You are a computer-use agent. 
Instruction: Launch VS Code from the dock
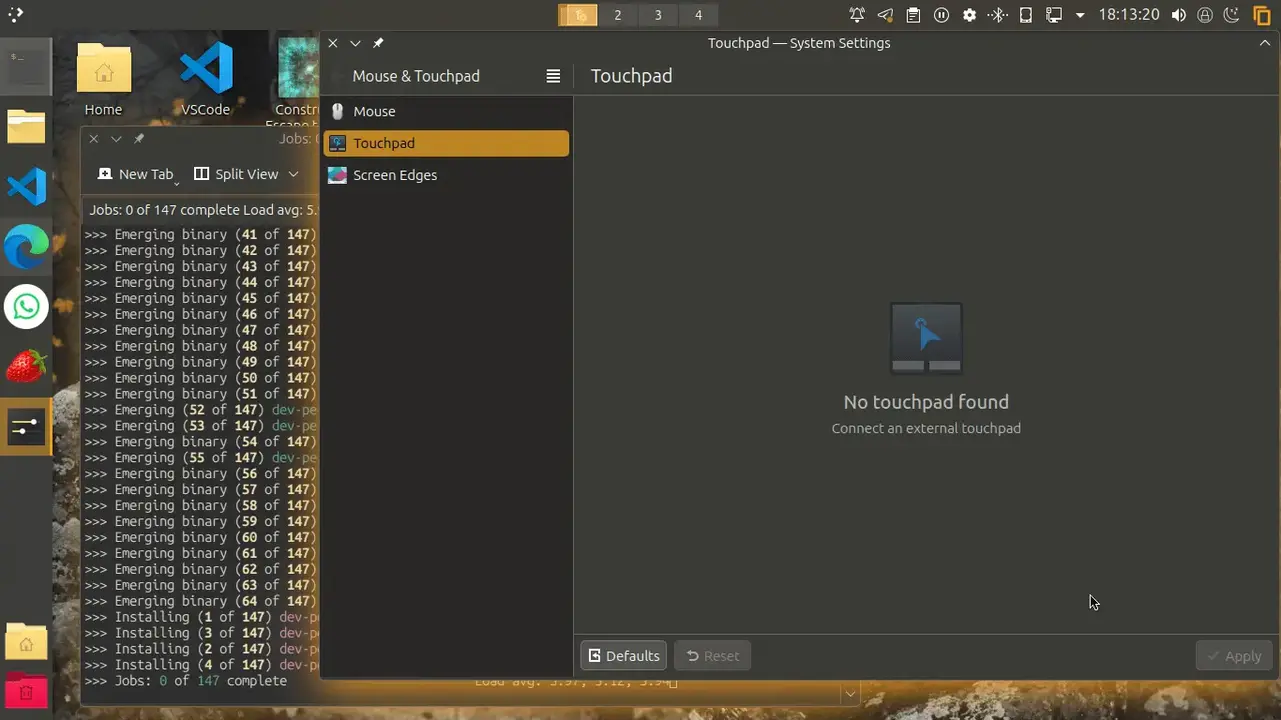26,187
